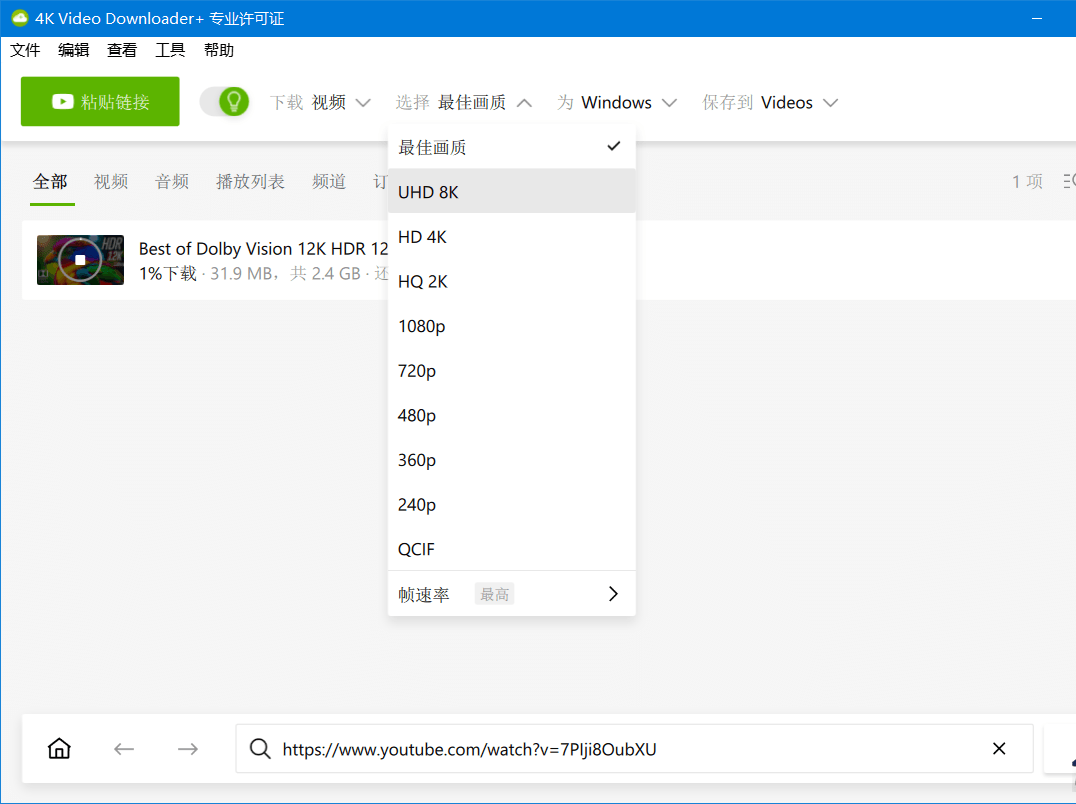
Task: Click the 粘贴链接 paste link button
Action: (100, 102)
